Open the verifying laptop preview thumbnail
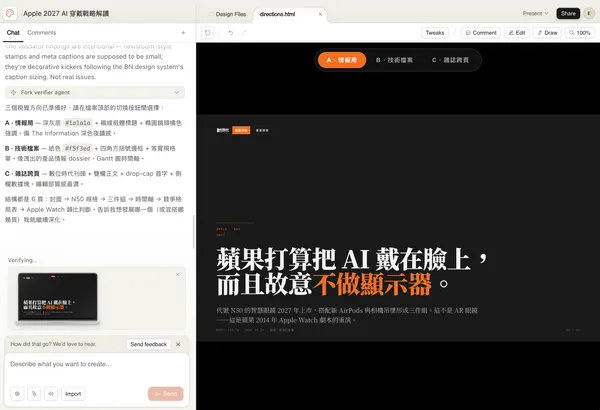The width and height of the screenshot is (600, 410). pos(58,298)
